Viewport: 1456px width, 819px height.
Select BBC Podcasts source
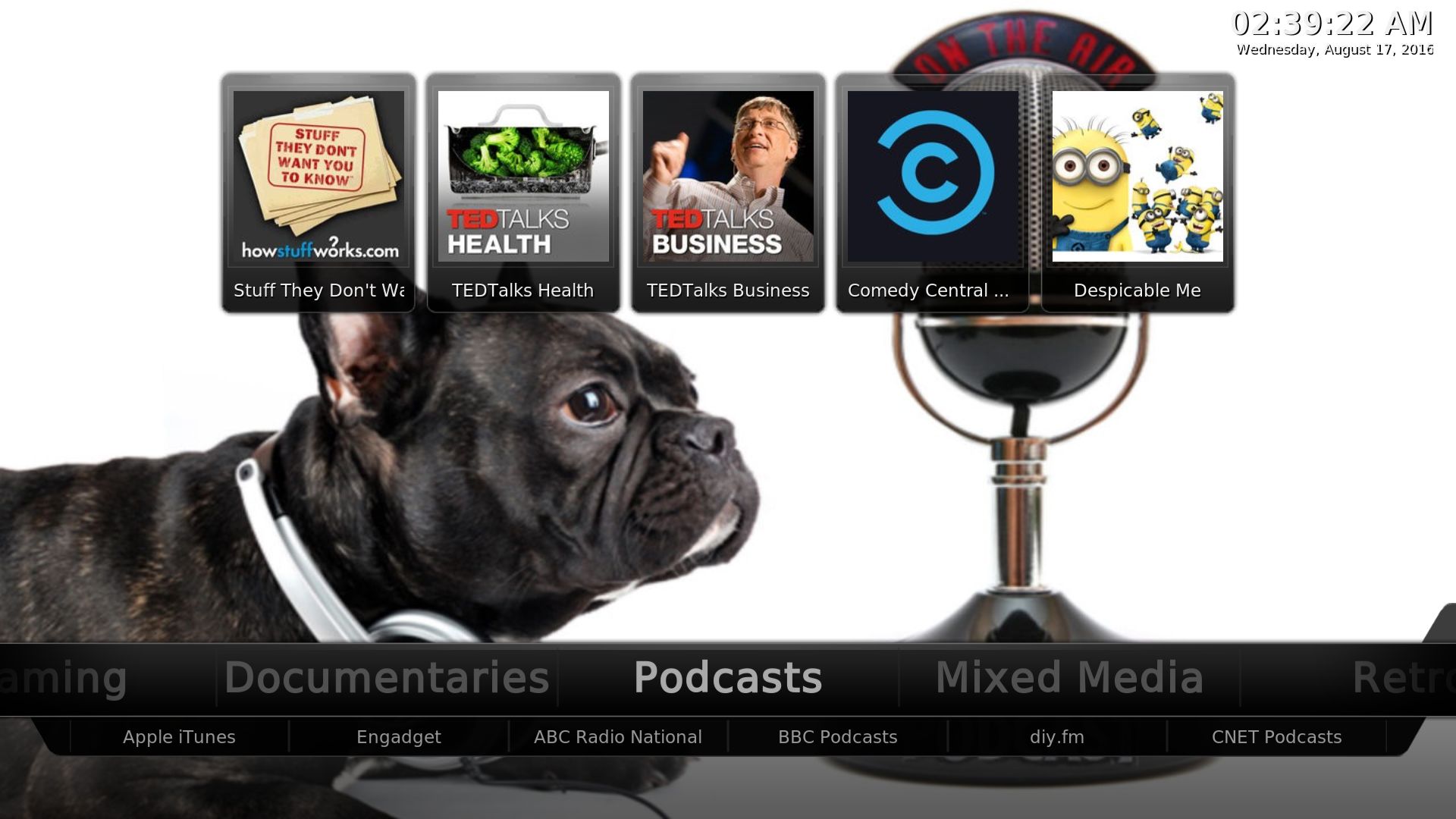(838, 737)
